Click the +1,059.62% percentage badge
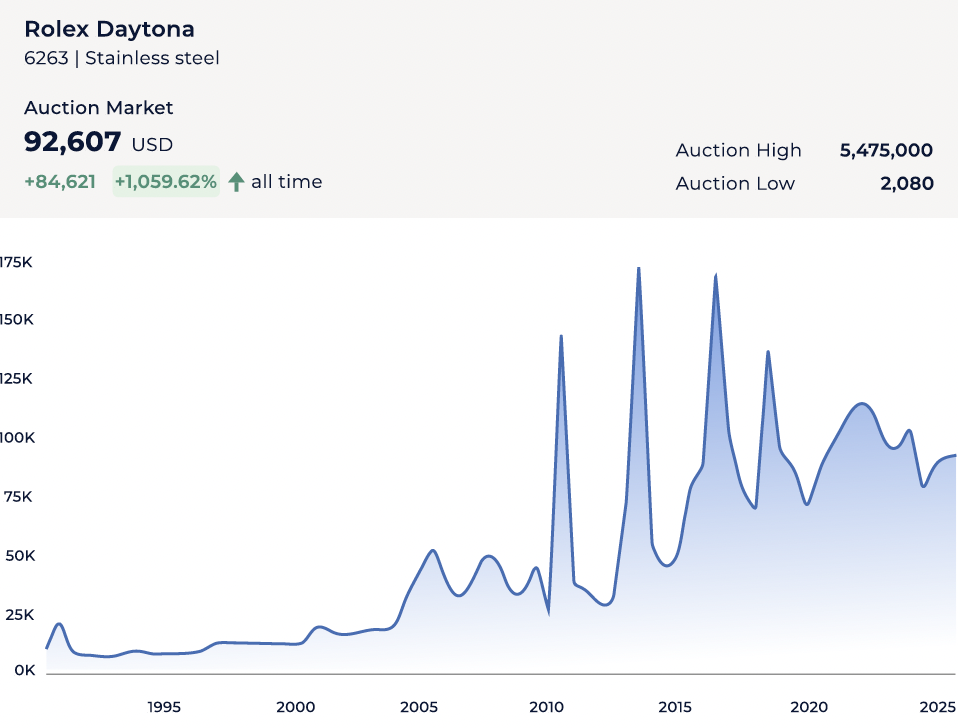958x728 pixels. point(165,182)
